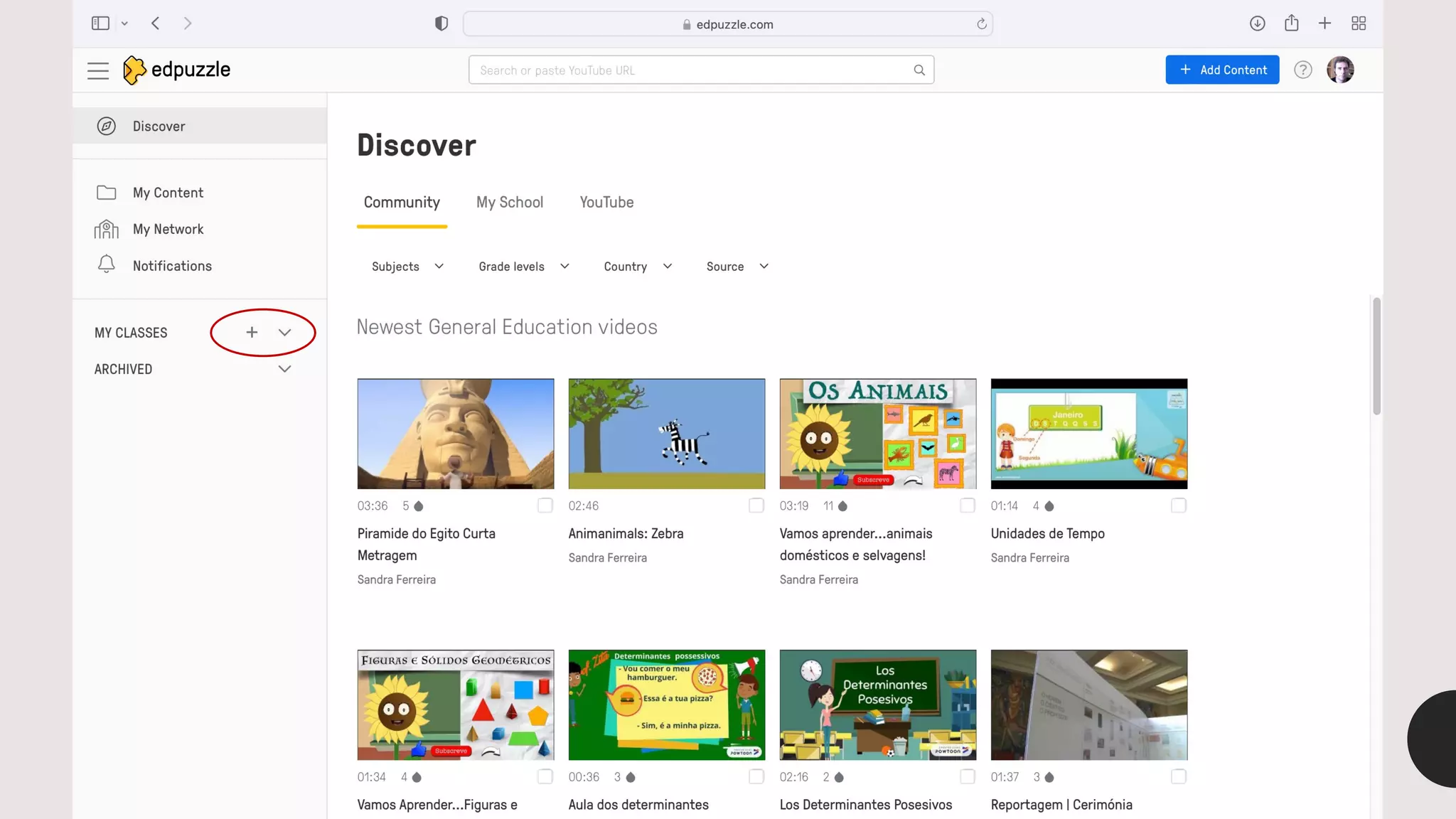Expand the Archived classes section
1456x819 pixels.
284,369
